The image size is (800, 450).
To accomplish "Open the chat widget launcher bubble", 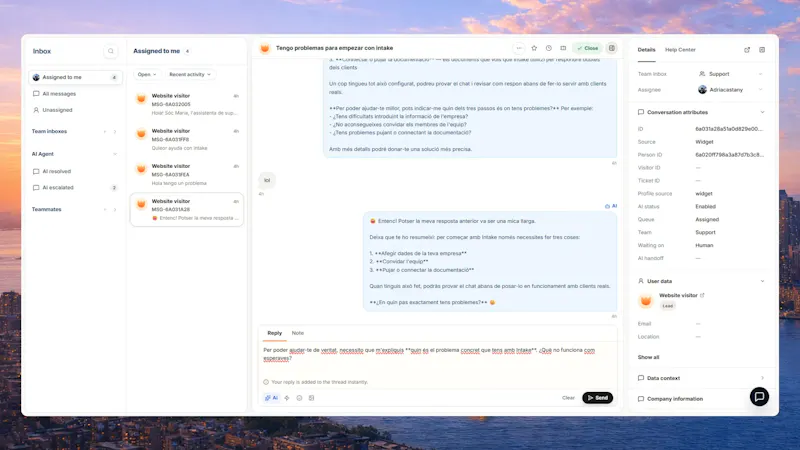I will tap(759, 396).
